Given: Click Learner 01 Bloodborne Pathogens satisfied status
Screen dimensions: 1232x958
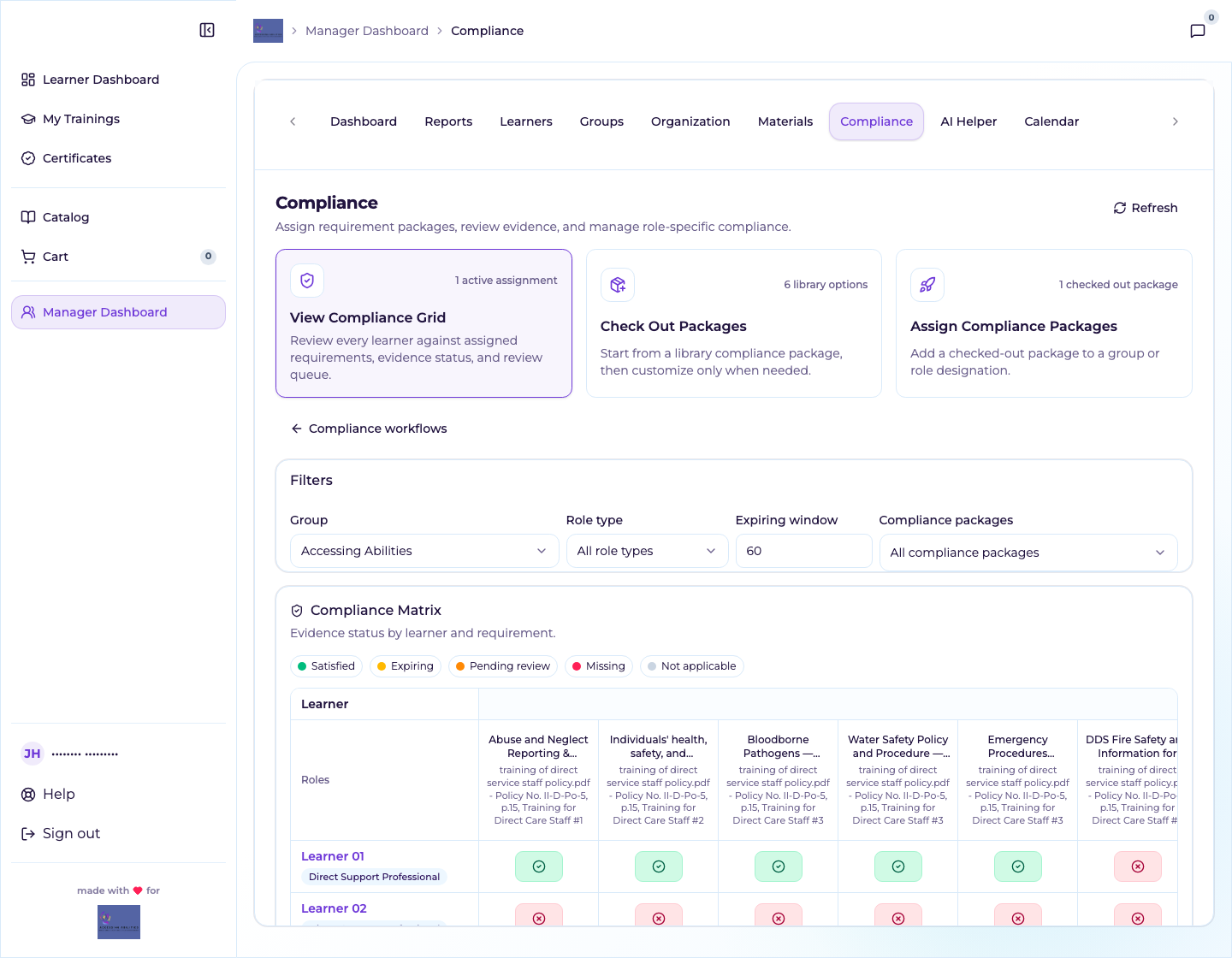Looking at the screenshot, I should (x=779, y=866).
